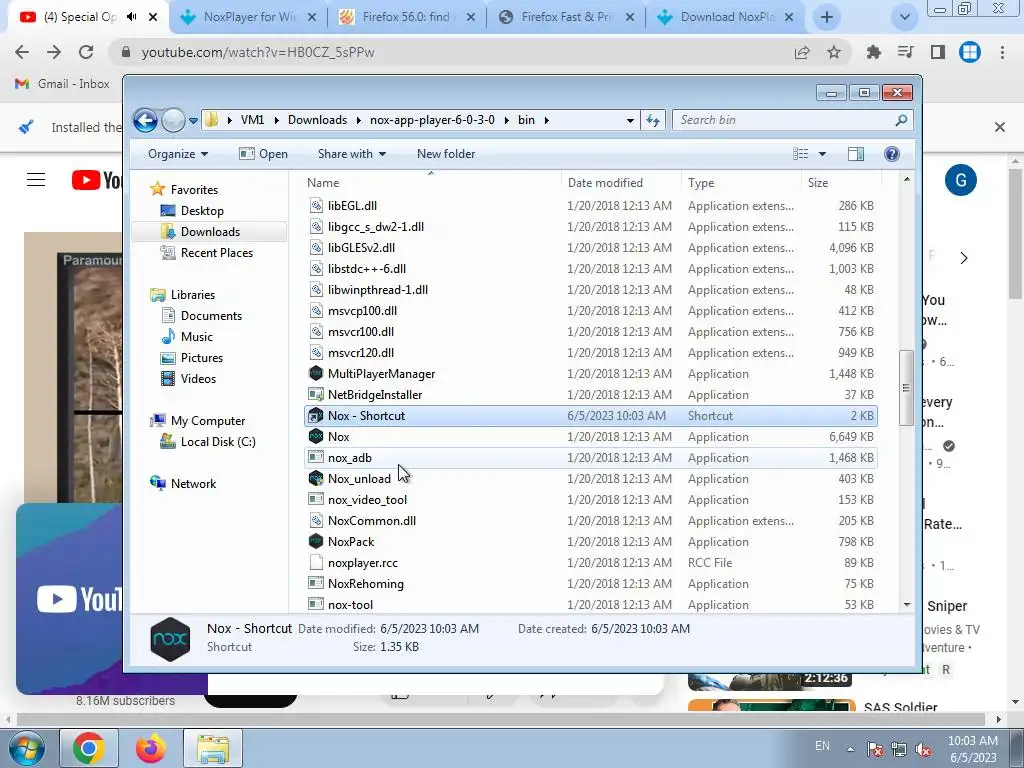1024x768 pixels.
Task: Open a new Chrome tab
Action: click(x=827, y=18)
